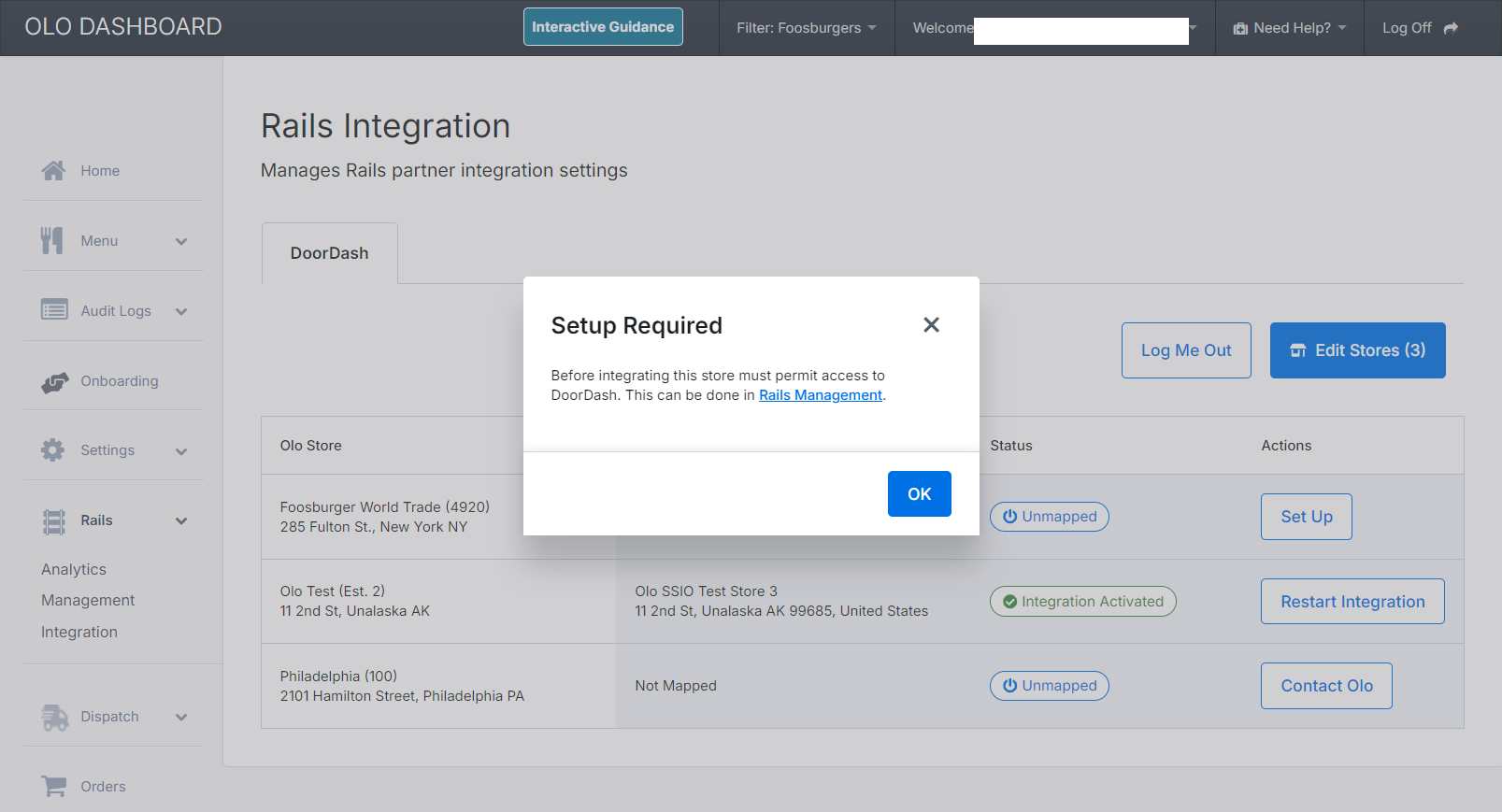Open the Filter: Foosburgers dropdown
Viewport: 1502px width, 812px height.
click(807, 28)
